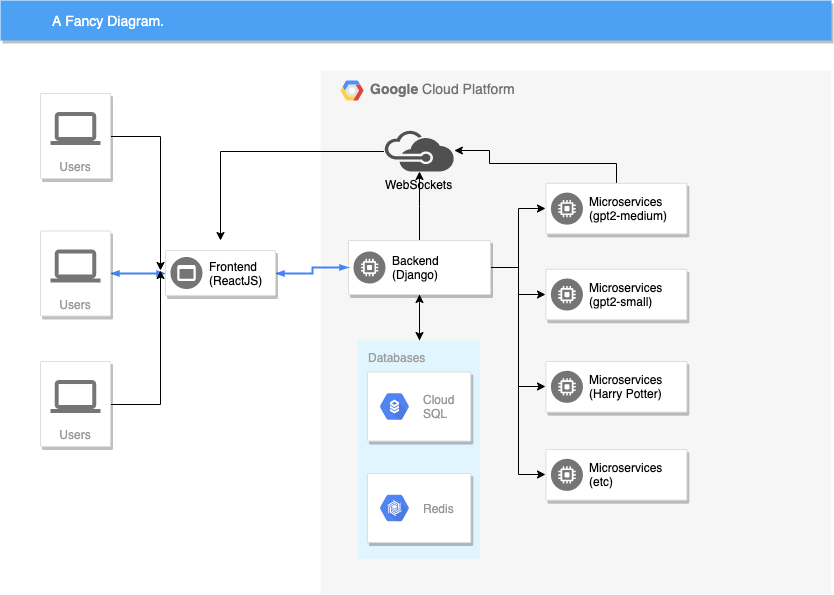Select the etc microservice chip icon
The width and height of the screenshot is (834, 595).
pos(567,474)
